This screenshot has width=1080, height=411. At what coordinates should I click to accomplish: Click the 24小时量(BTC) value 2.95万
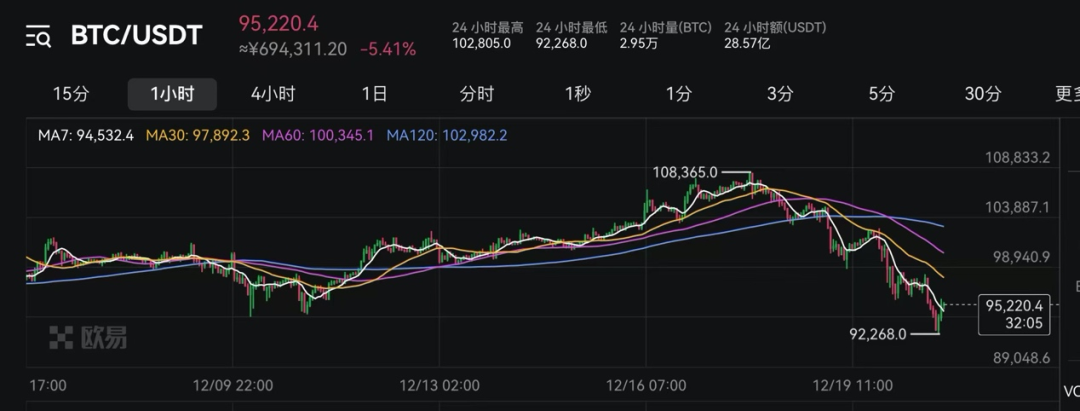point(636,43)
